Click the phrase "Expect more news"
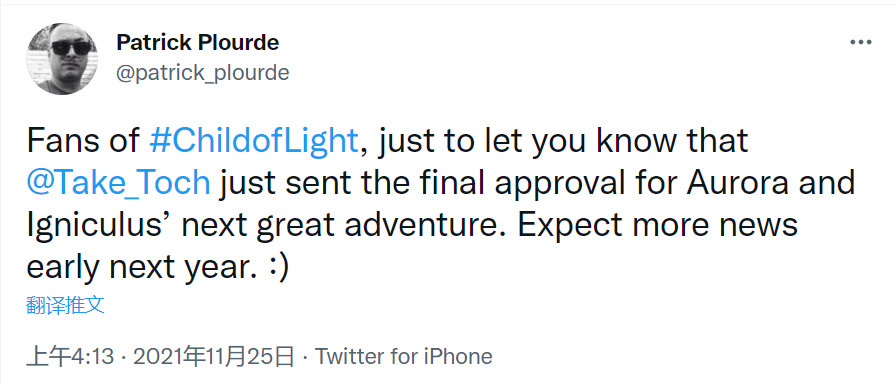The image size is (896, 384). [x=658, y=225]
